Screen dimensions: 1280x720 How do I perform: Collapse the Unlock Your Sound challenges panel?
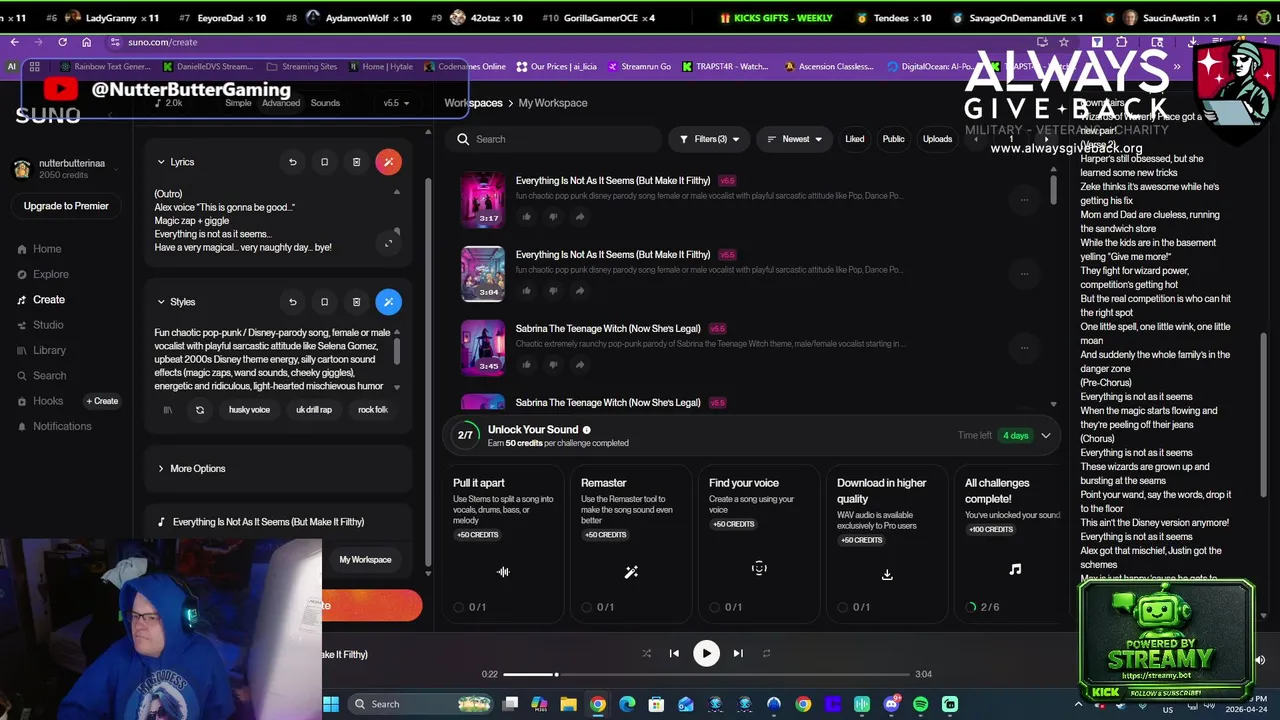tap(1046, 435)
